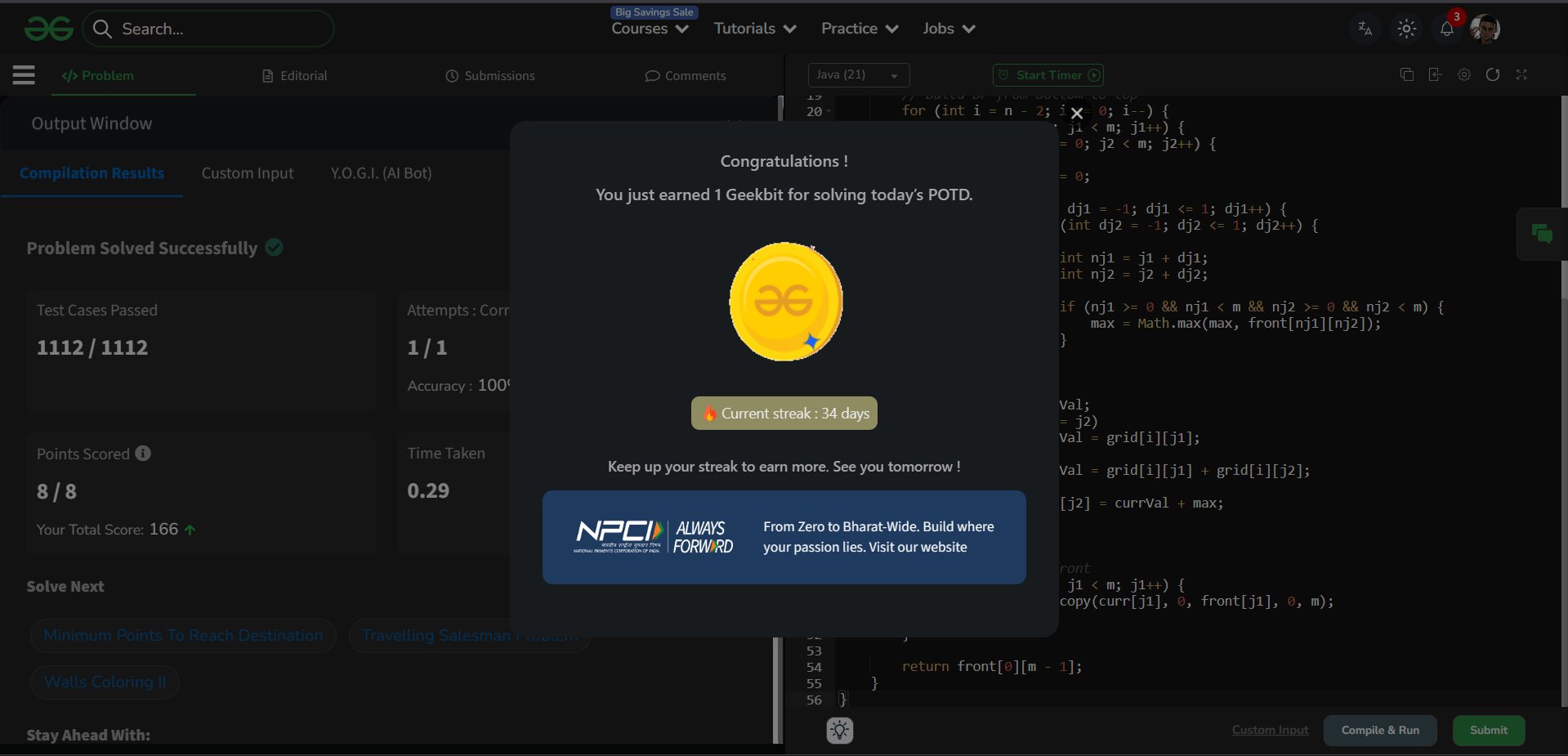The width and height of the screenshot is (1568, 756).
Task: Close the Congratulations popup with the X
Action: pos(1077,114)
